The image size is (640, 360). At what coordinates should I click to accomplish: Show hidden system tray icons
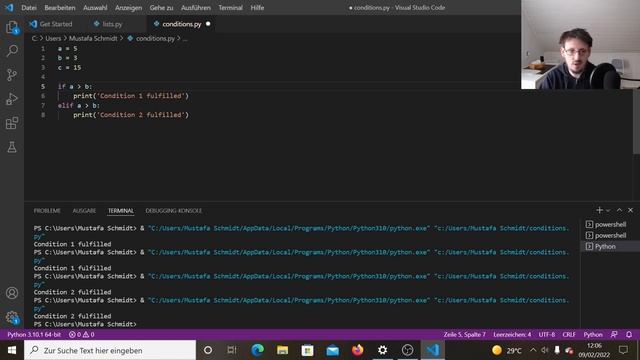533,350
